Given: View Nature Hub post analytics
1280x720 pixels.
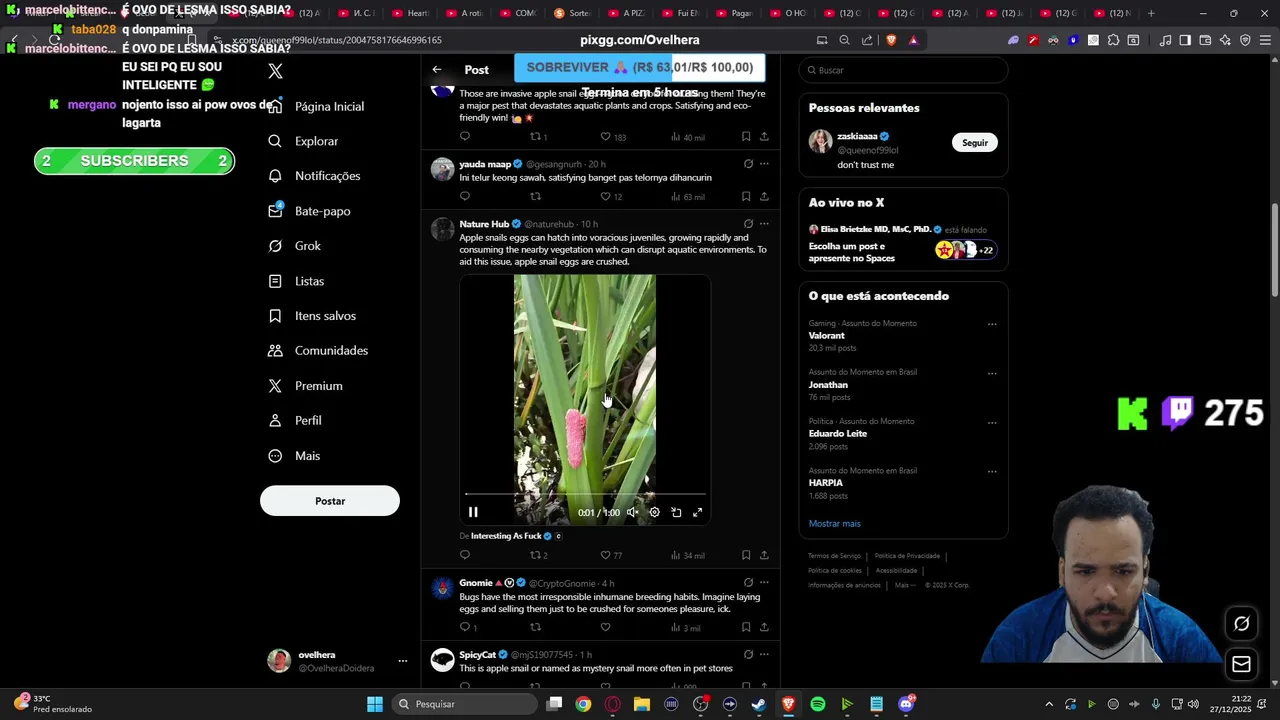Looking at the screenshot, I should 688,555.
